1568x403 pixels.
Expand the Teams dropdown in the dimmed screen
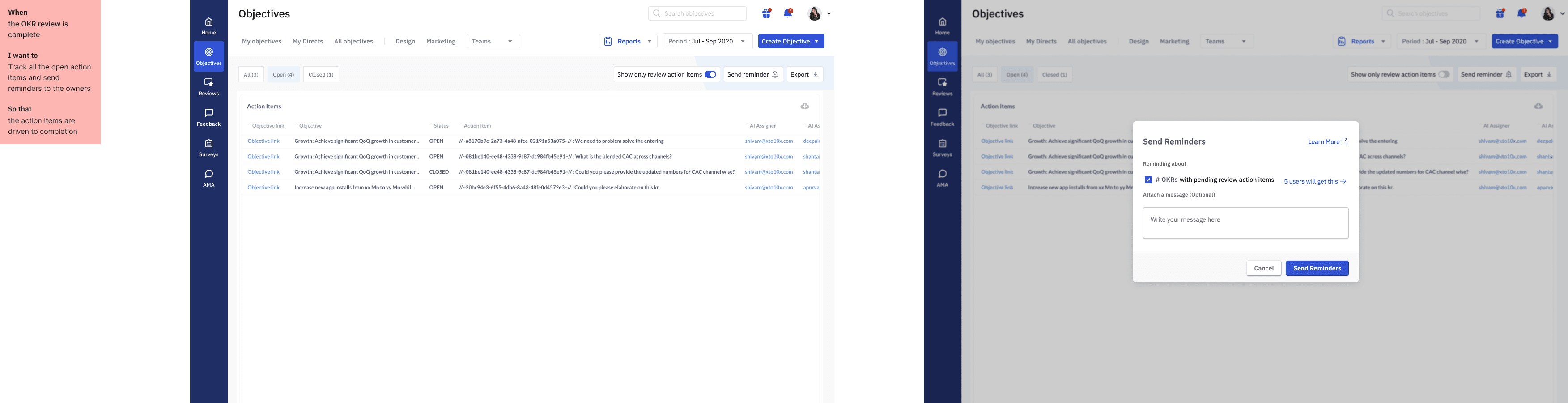1227,42
